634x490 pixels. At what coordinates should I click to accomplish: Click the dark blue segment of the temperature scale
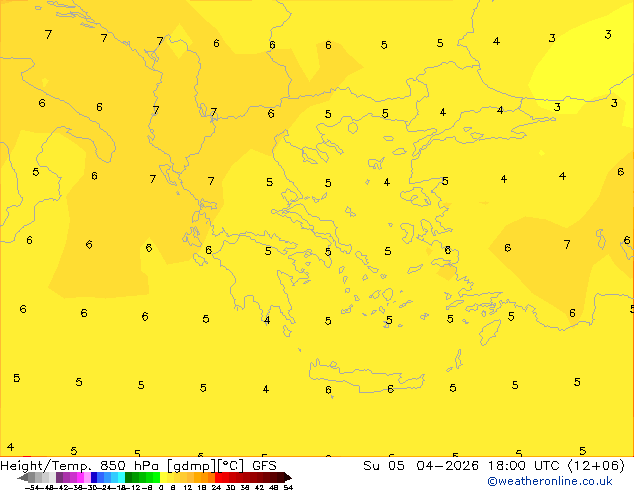[94, 477]
